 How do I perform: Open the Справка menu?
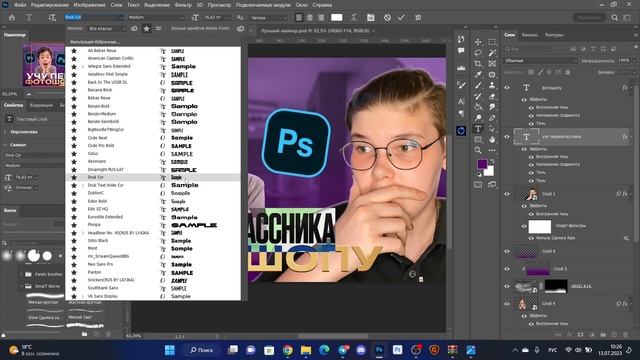tap(322, 5)
